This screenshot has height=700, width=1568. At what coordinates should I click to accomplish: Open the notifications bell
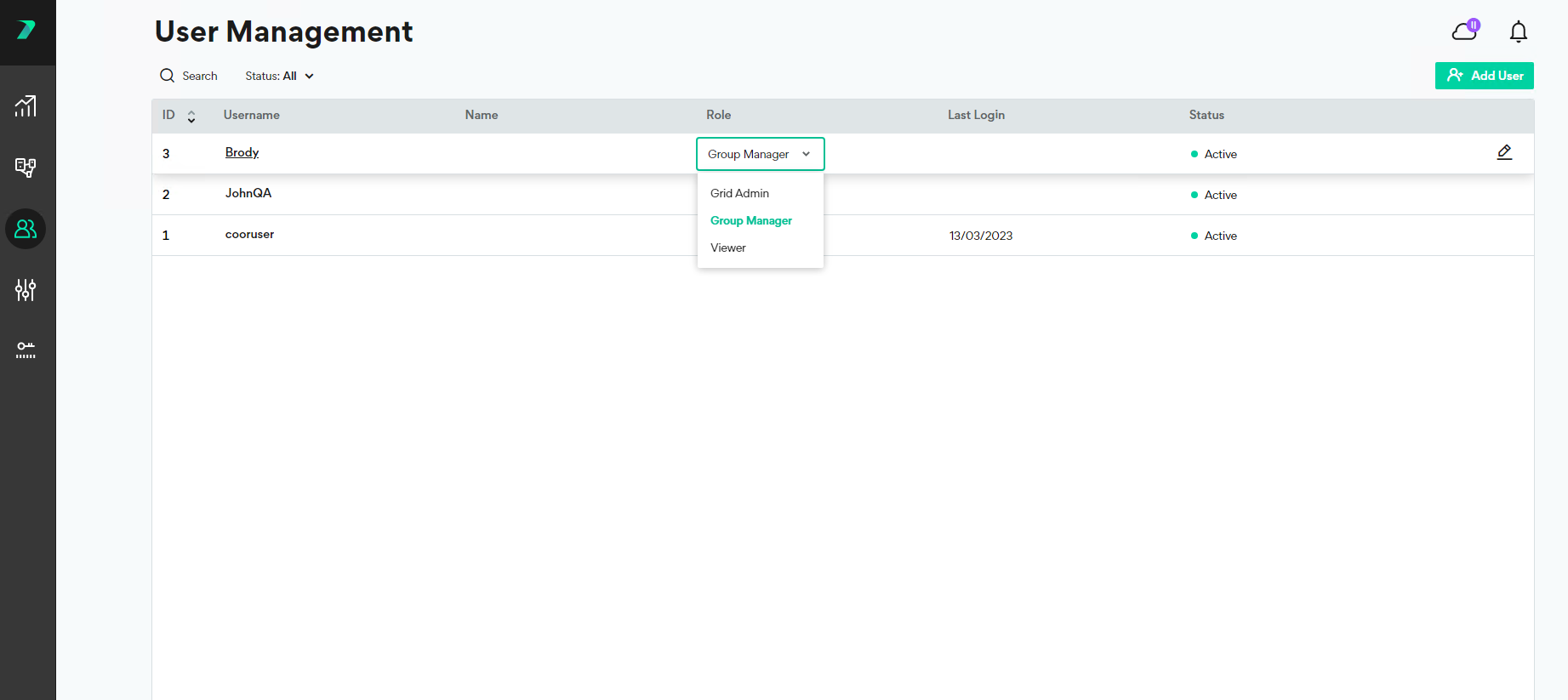(1518, 32)
